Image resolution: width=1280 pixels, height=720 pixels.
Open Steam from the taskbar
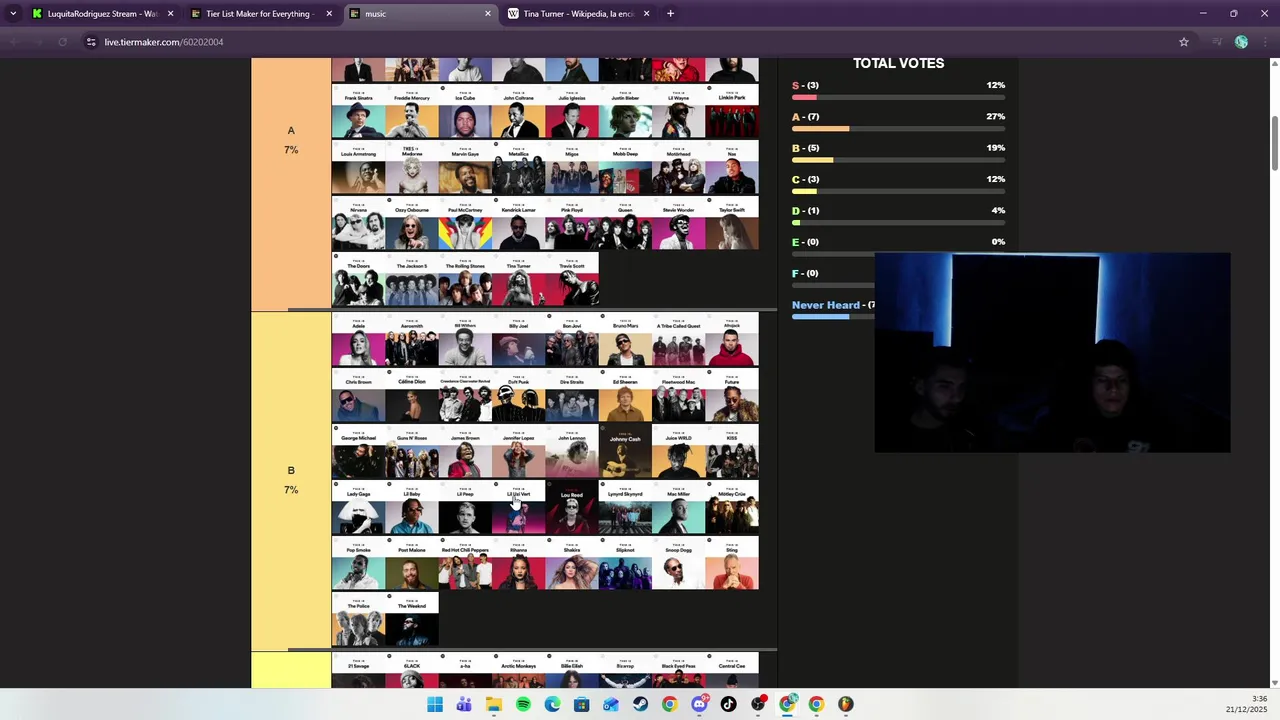pos(640,704)
